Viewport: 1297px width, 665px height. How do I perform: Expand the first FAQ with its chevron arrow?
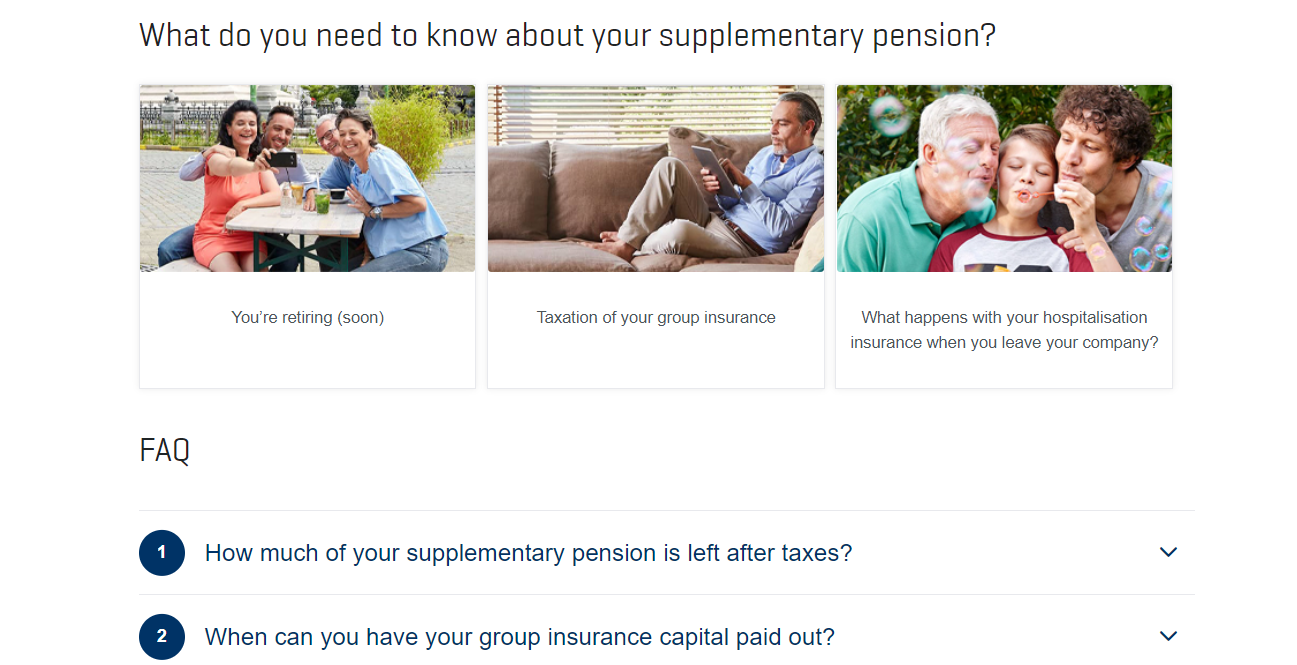pos(1168,552)
